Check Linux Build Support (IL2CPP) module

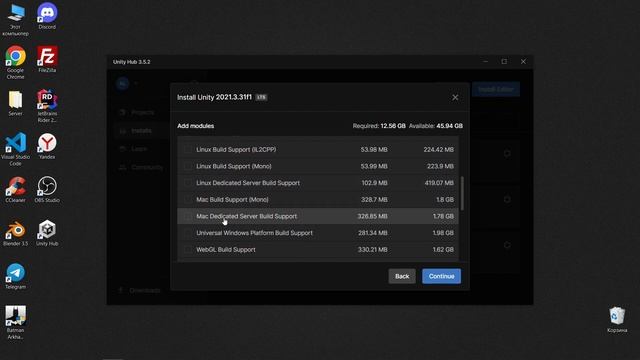click(x=188, y=149)
